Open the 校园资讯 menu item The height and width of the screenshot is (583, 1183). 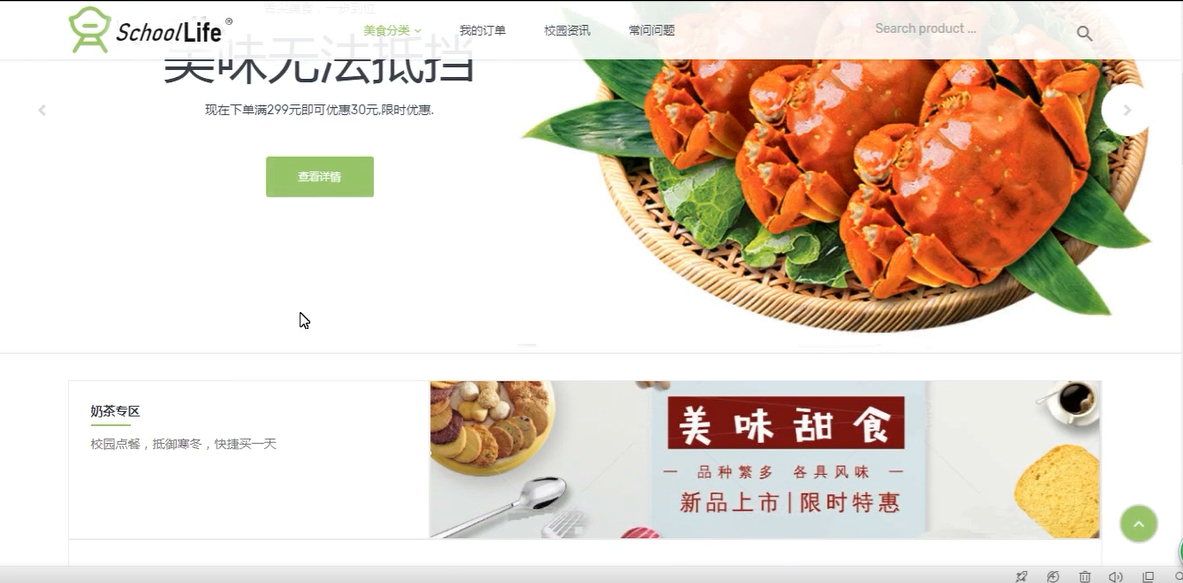pos(567,30)
